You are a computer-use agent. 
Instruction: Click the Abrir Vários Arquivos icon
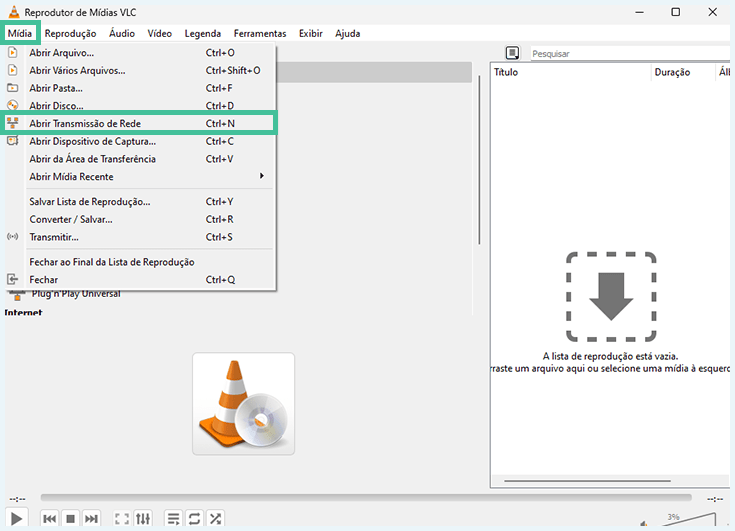13,70
